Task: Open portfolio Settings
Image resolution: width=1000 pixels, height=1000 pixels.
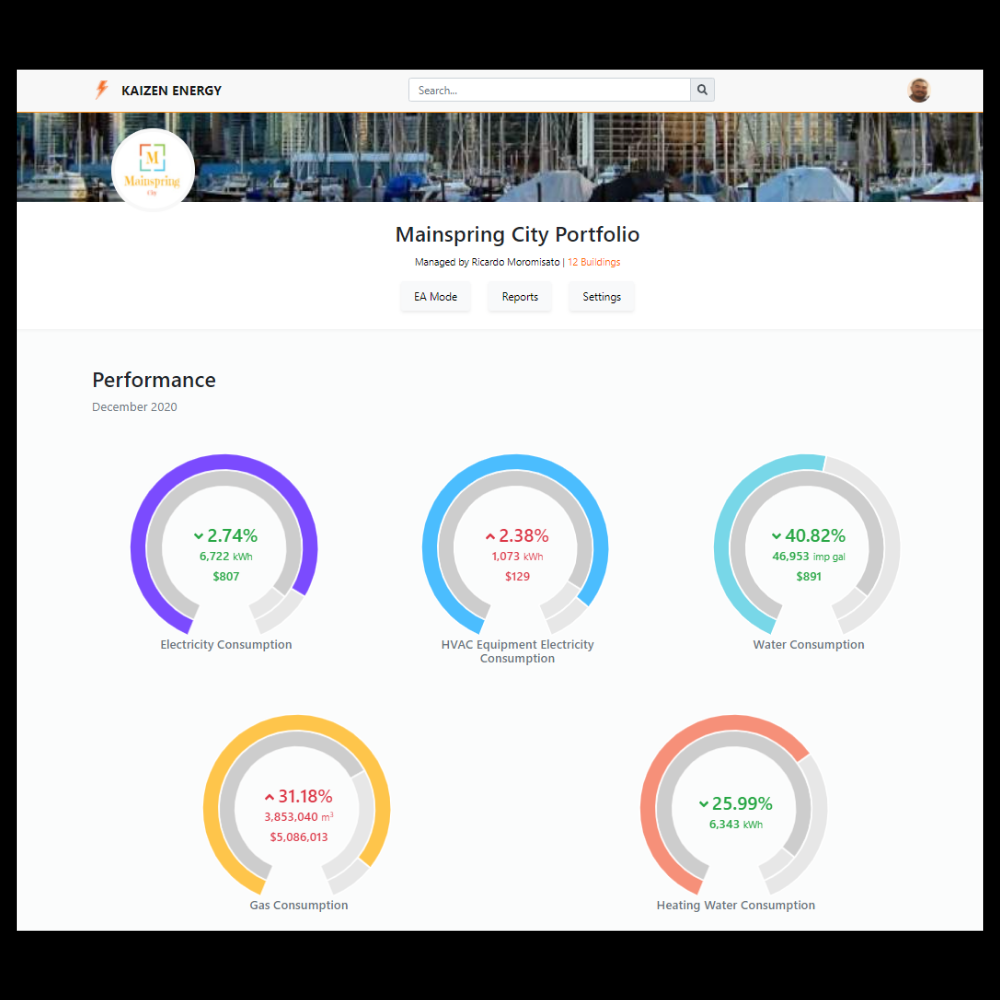Action: click(601, 296)
